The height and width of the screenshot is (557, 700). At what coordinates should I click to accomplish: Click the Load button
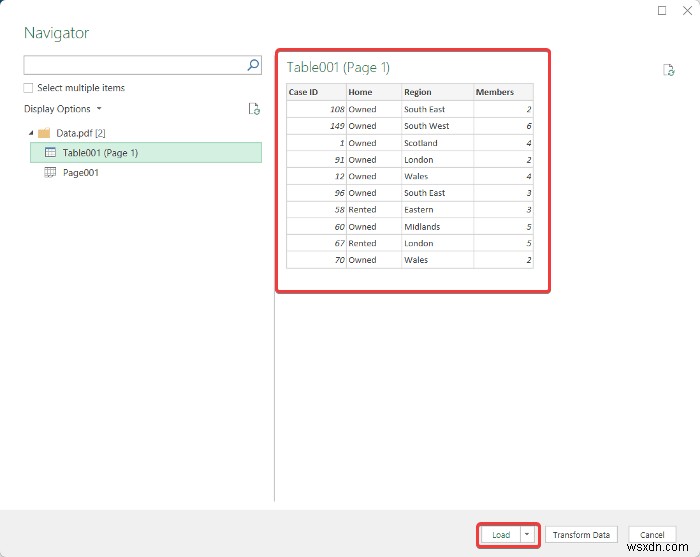tap(501, 535)
